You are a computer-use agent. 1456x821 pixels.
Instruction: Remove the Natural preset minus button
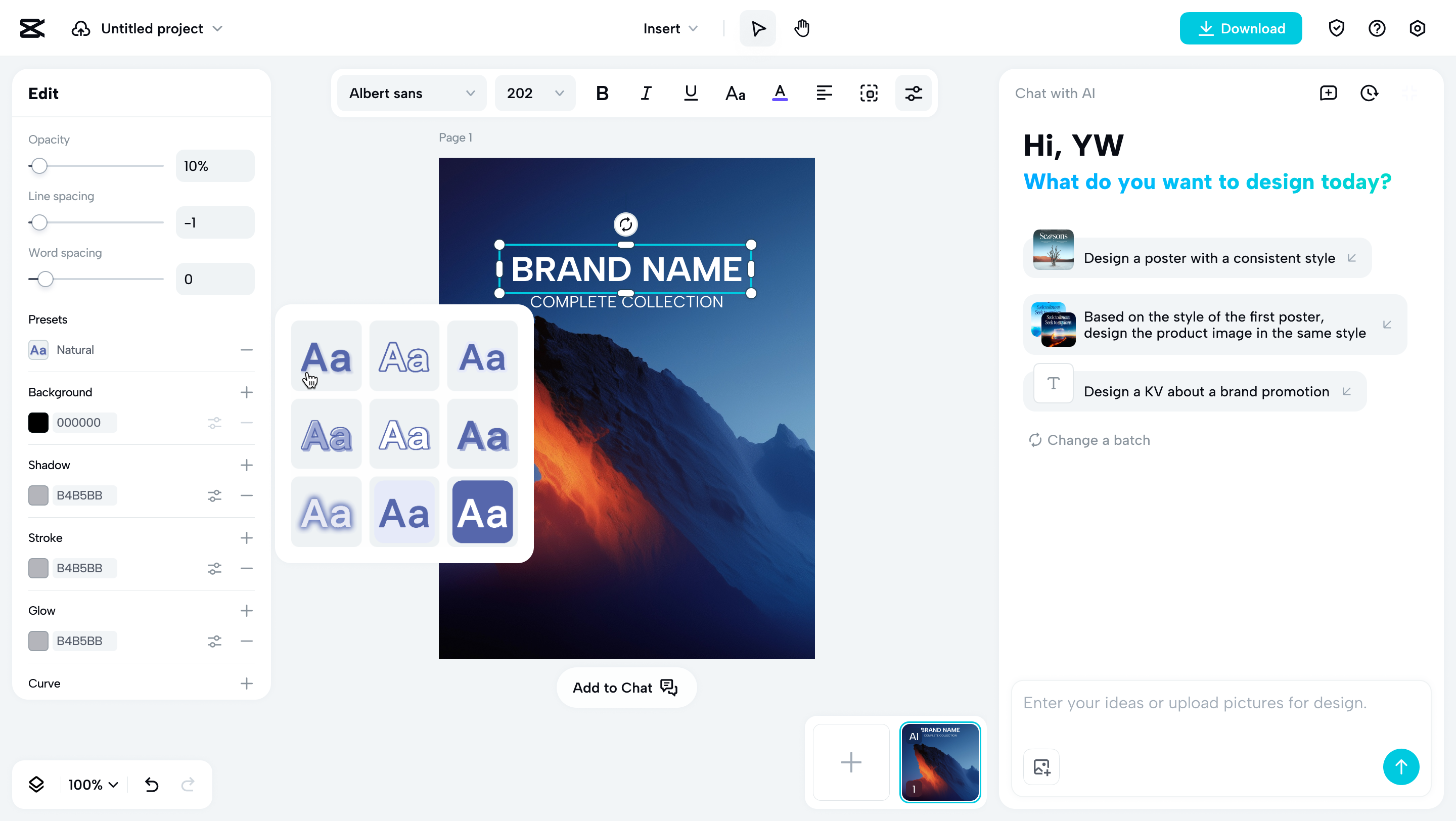tap(246, 350)
